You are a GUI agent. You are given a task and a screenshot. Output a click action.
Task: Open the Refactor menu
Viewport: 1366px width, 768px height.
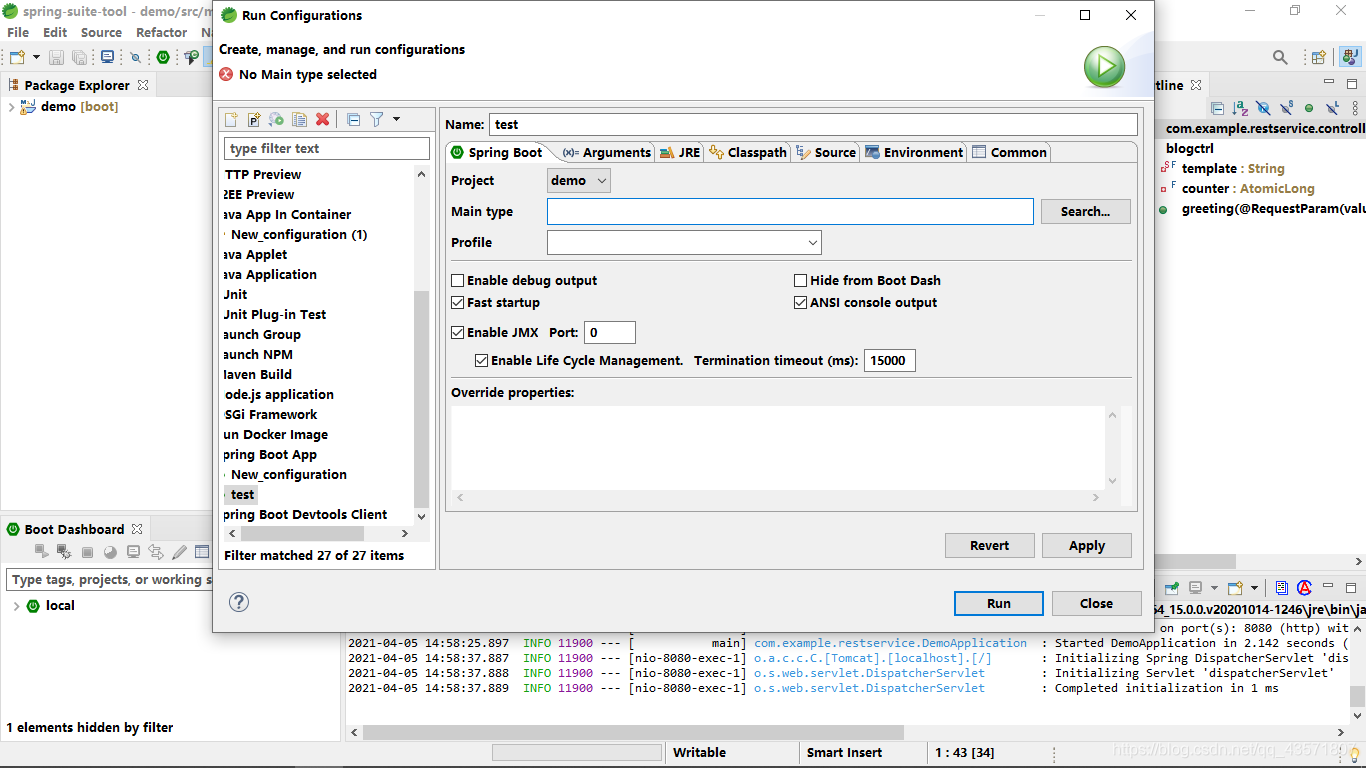(x=162, y=33)
